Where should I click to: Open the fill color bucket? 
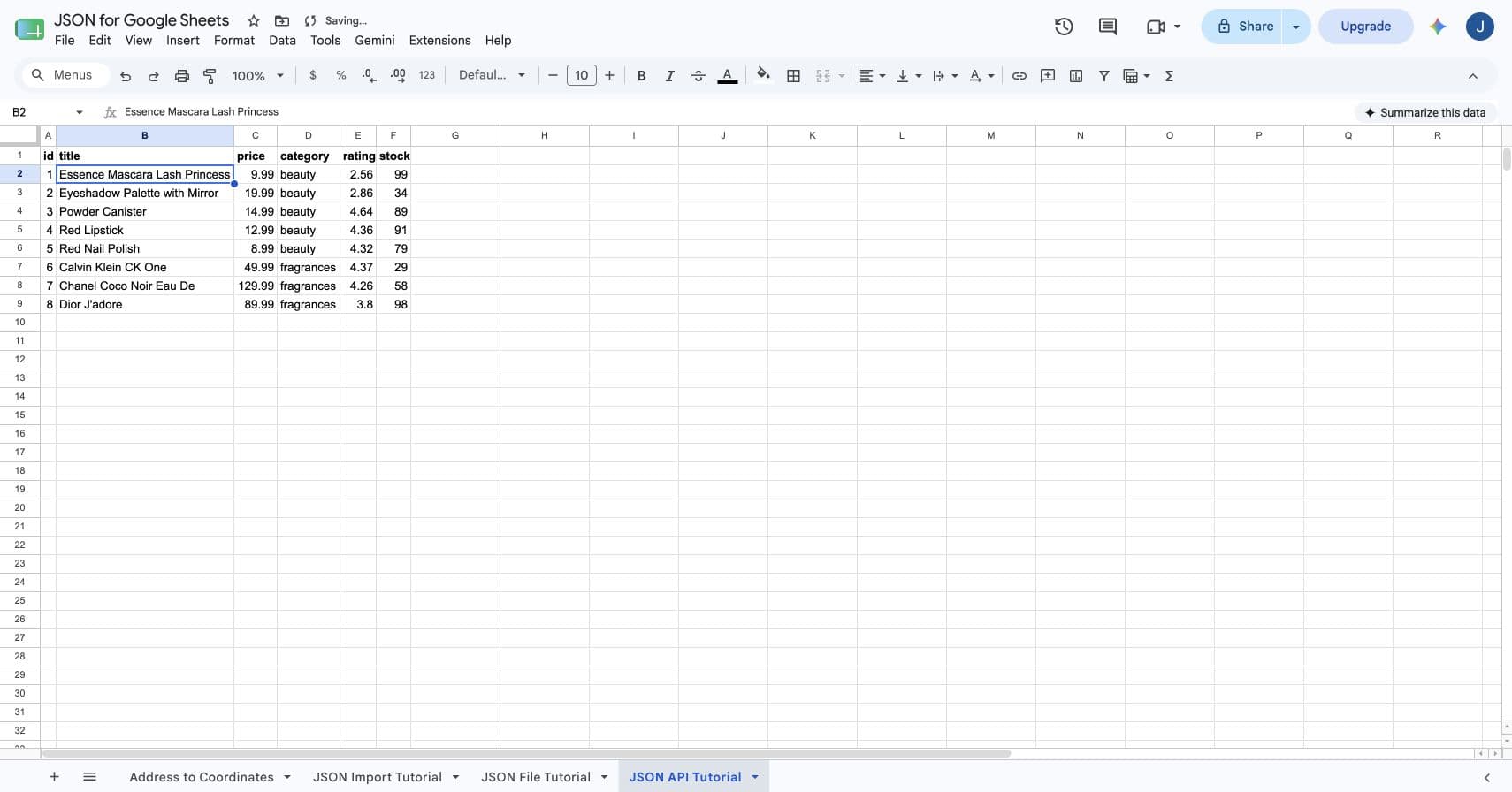[763, 75]
